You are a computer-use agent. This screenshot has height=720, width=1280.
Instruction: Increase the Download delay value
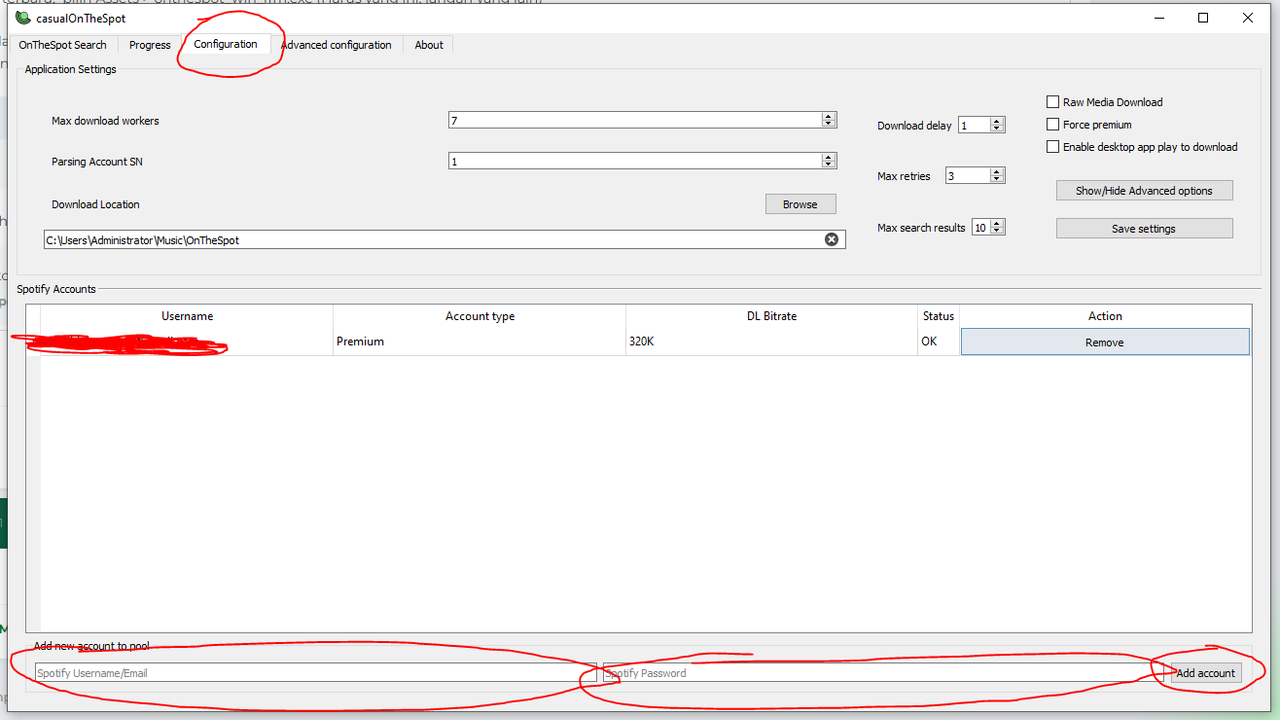[997, 121]
